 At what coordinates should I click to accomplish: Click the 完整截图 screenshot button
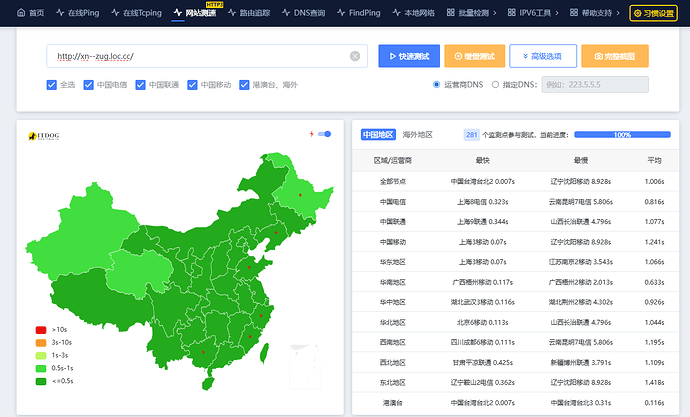pyautogui.click(x=615, y=56)
